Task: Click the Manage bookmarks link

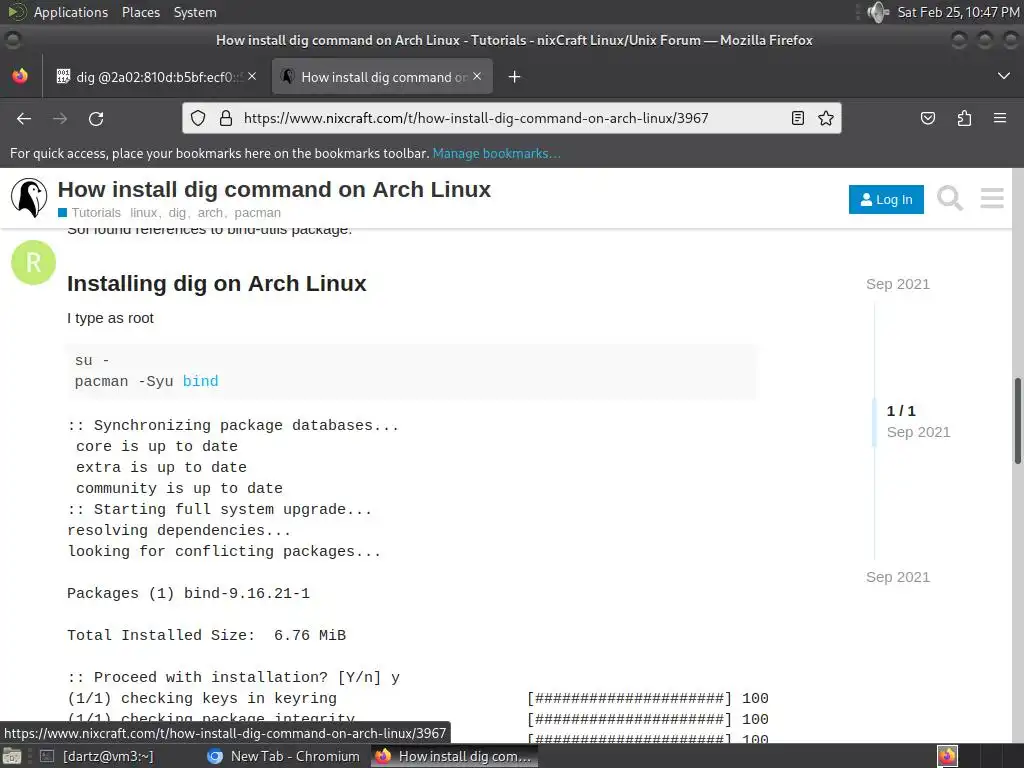Action: pyautogui.click(x=496, y=153)
